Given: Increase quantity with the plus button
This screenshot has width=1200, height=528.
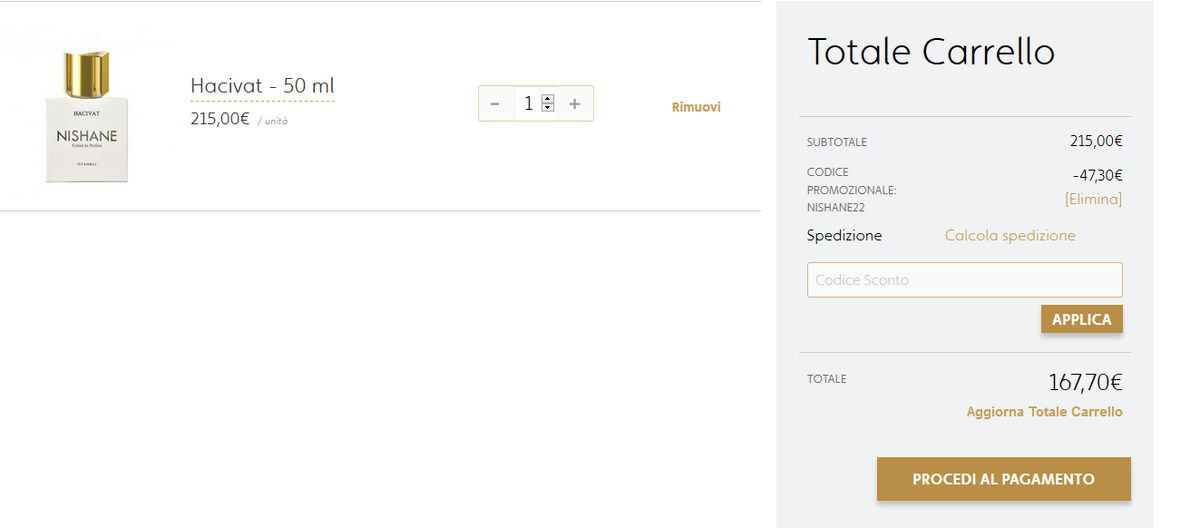Looking at the screenshot, I should (x=575, y=104).
